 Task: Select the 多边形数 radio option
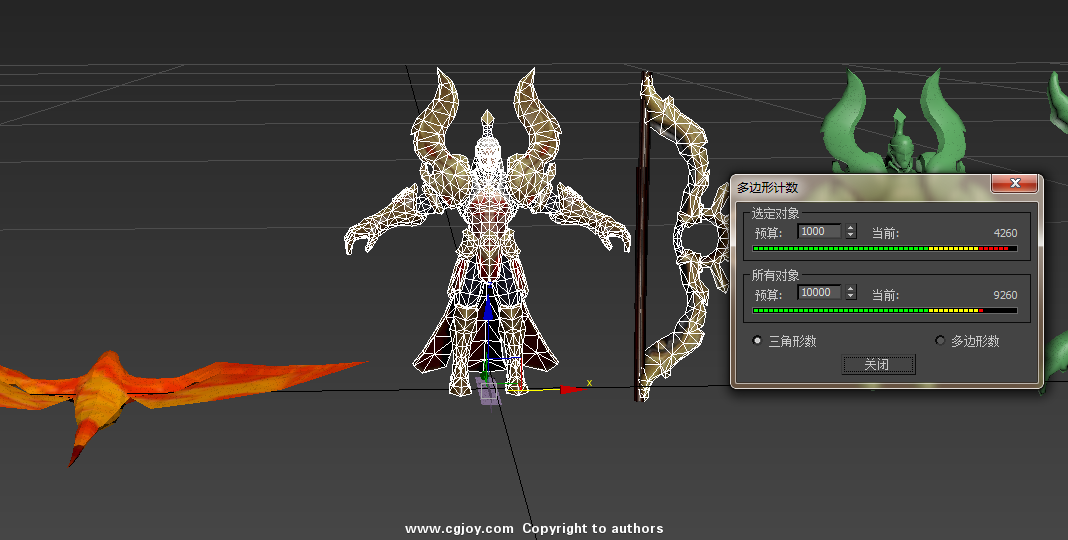pyautogui.click(x=940, y=341)
